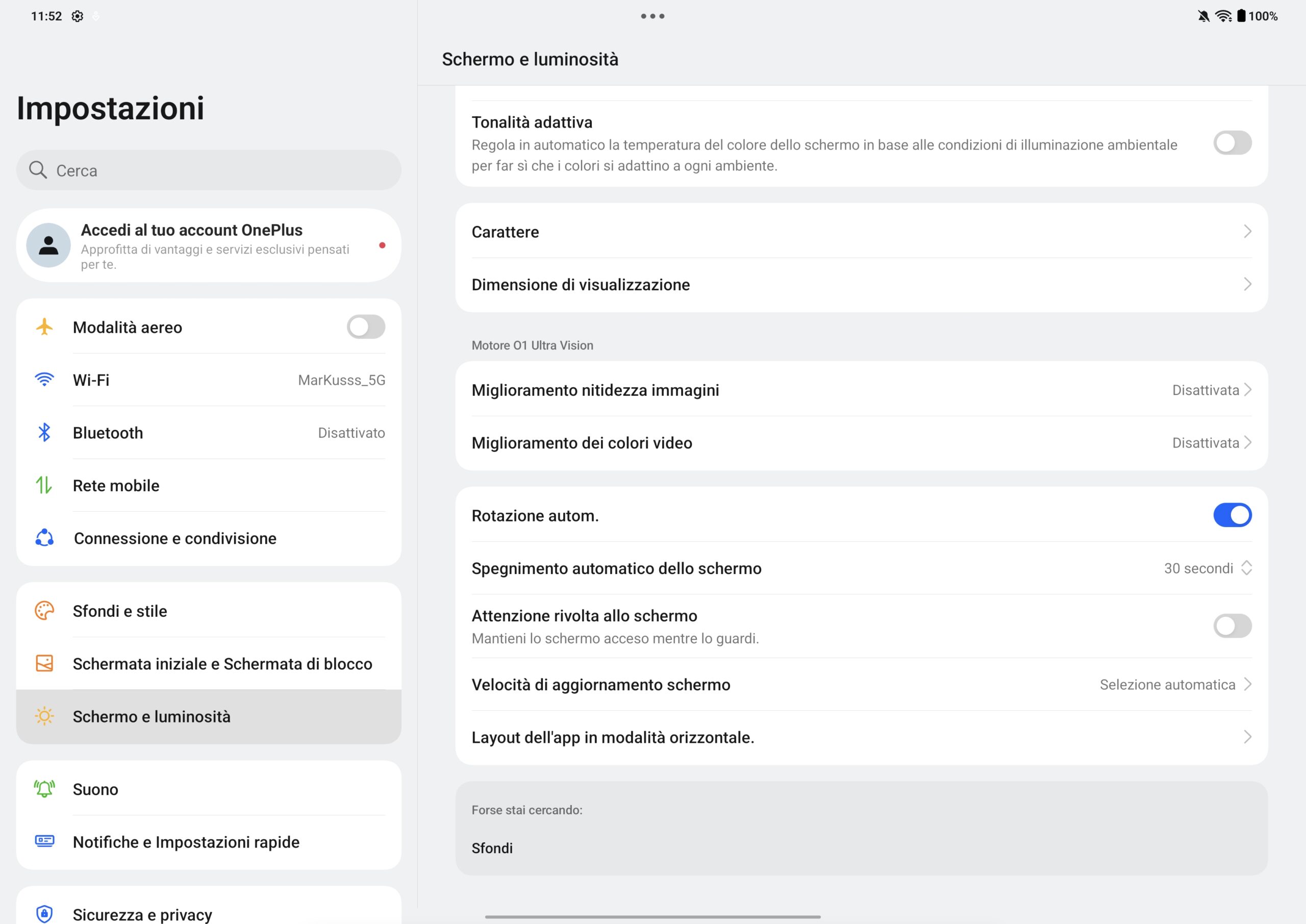This screenshot has width=1306, height=924.
Task: Open Dimensione di visualizzazione chevron
Action: click(1247, 284)
